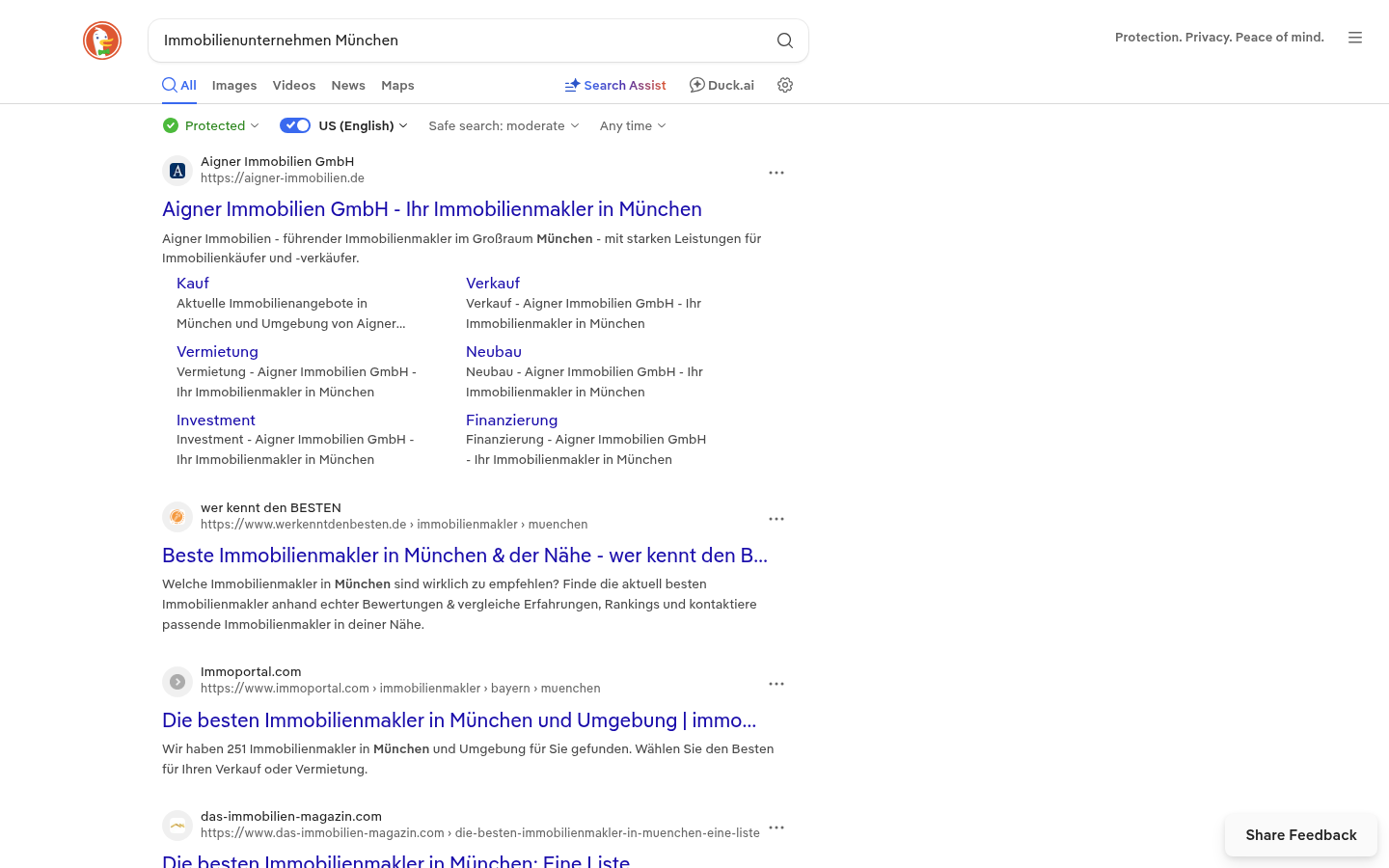Open the Kauf sitelink
This screenshot has width=1389, height=868.
[x=193, y=283]
